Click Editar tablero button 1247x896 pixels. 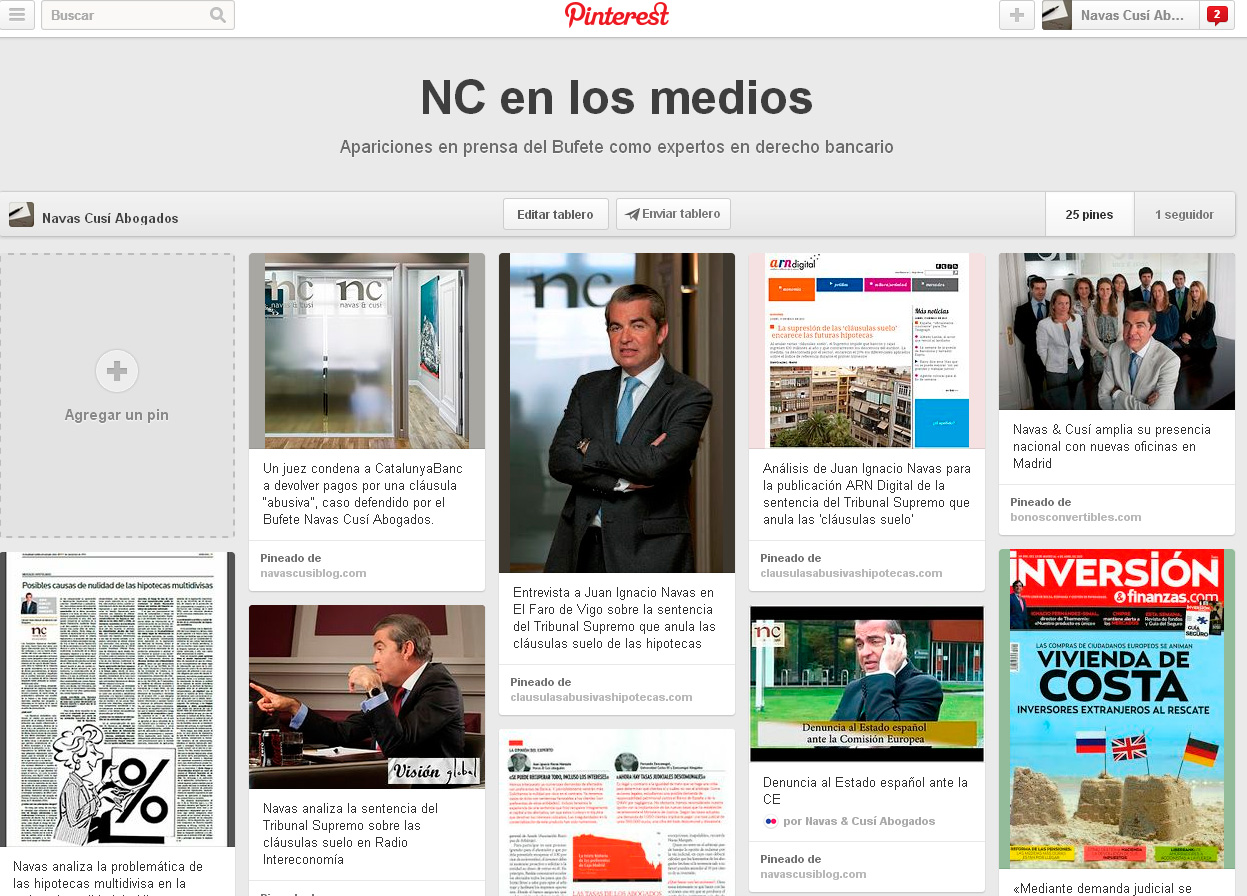click(x=555, y=214)
